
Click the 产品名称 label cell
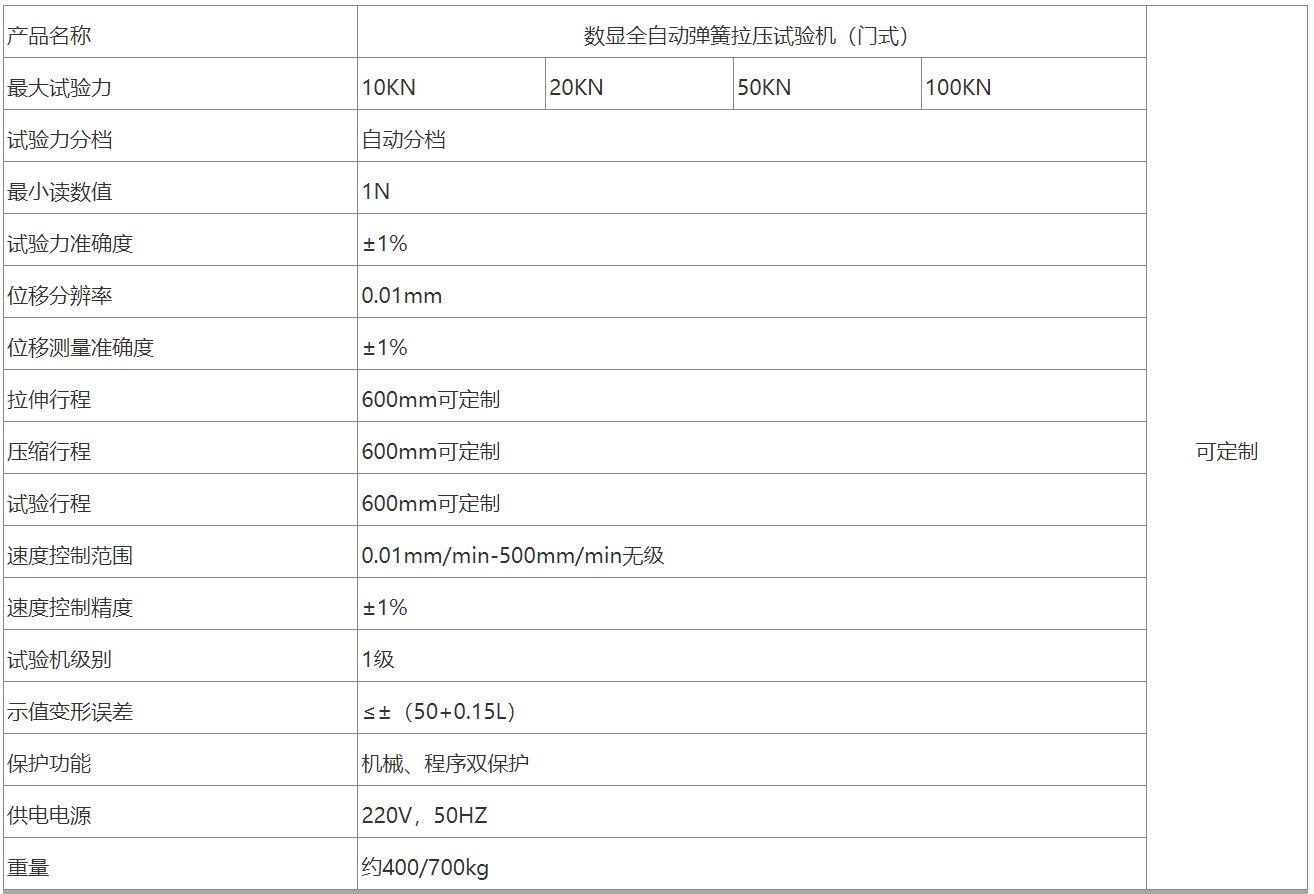(49, 36)
